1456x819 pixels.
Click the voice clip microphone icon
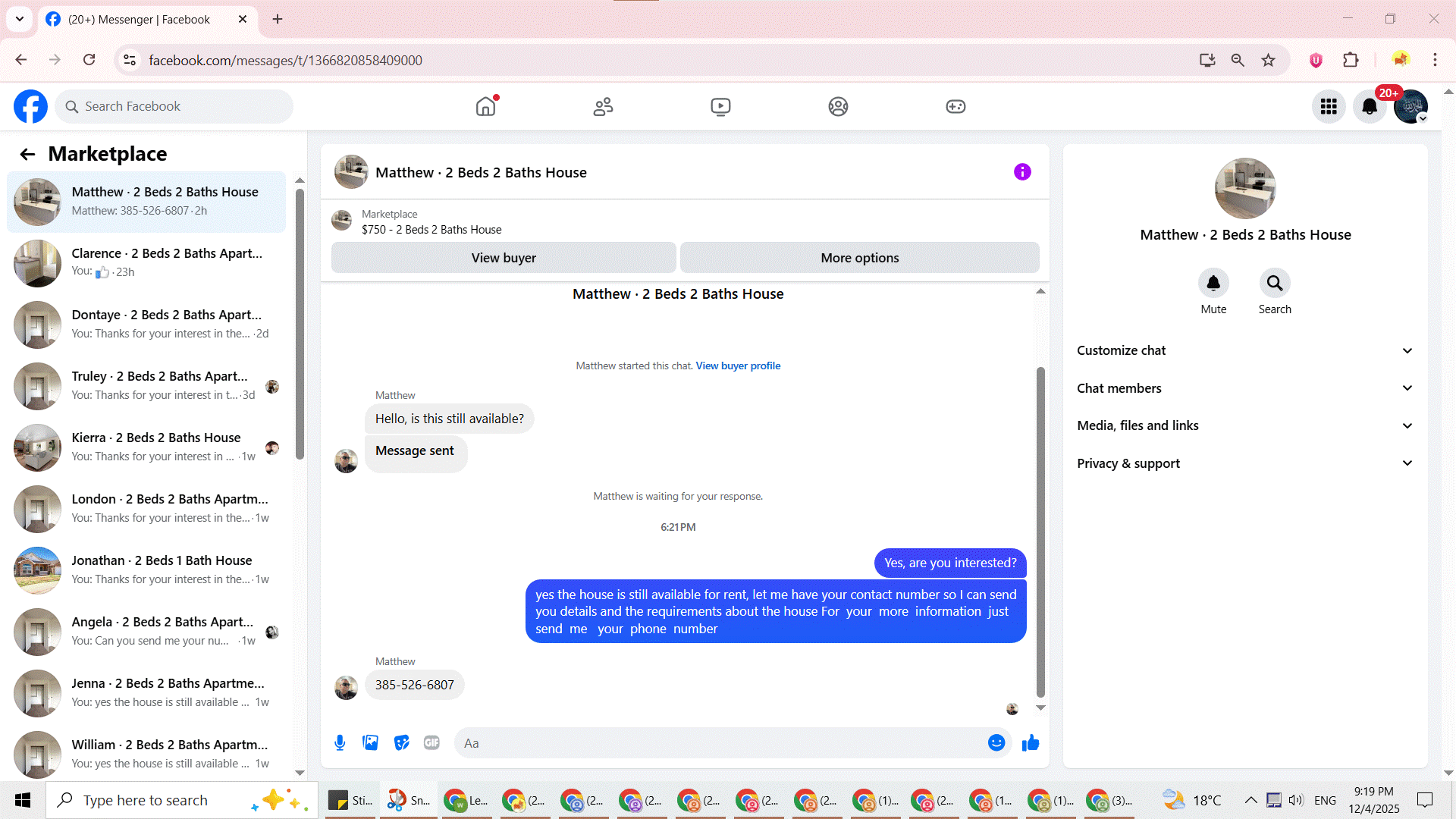340,743
